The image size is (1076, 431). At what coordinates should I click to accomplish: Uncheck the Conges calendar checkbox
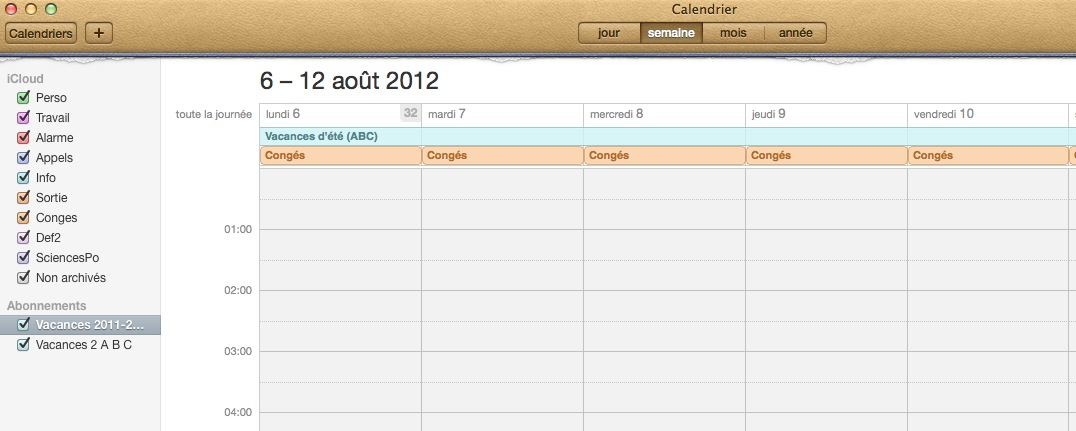point(23,218)
